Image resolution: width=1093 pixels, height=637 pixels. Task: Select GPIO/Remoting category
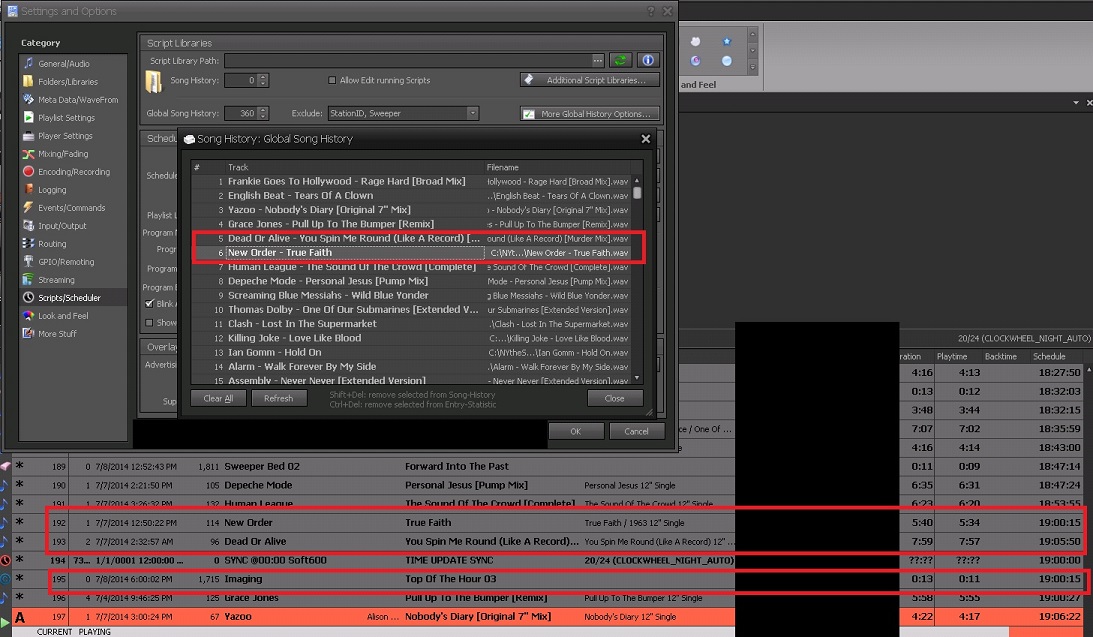click(x=66, y=262)
